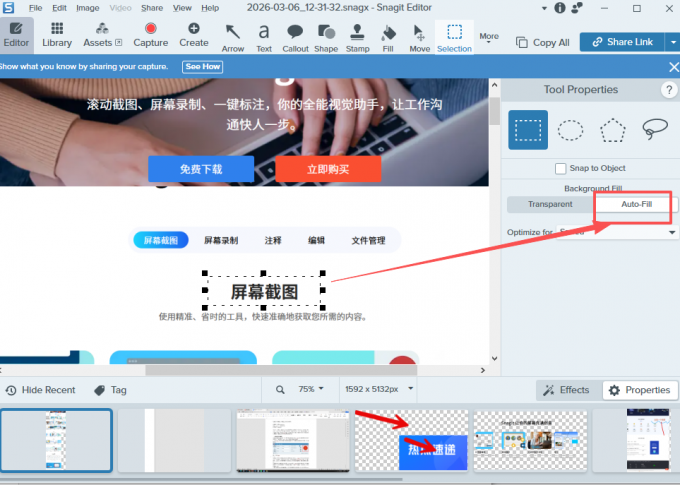Choose freehand lasso selection shape
Viewport: 680px width, 485px height.
[x=654, y=129]
